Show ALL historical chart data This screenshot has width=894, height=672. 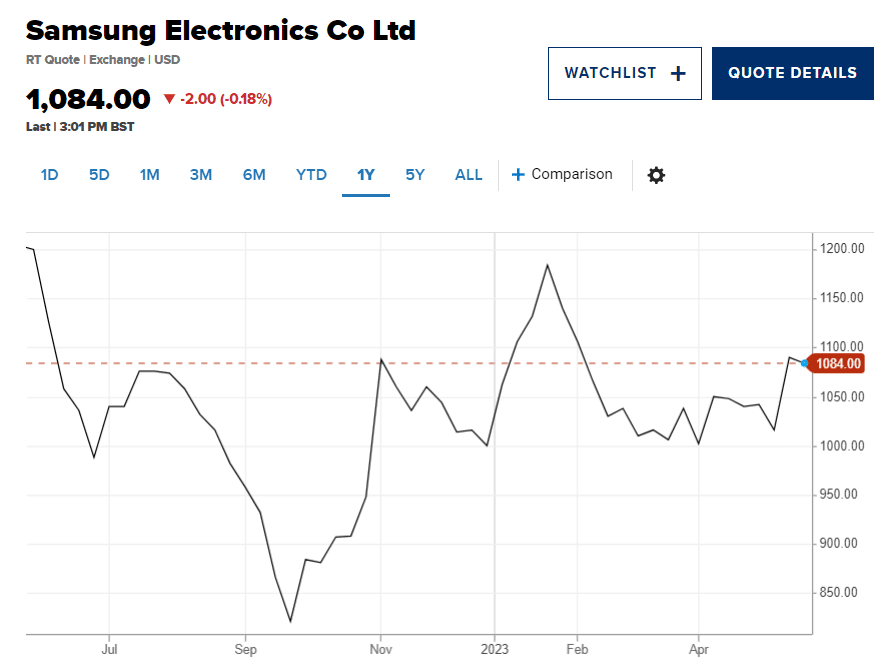(469, 174)
